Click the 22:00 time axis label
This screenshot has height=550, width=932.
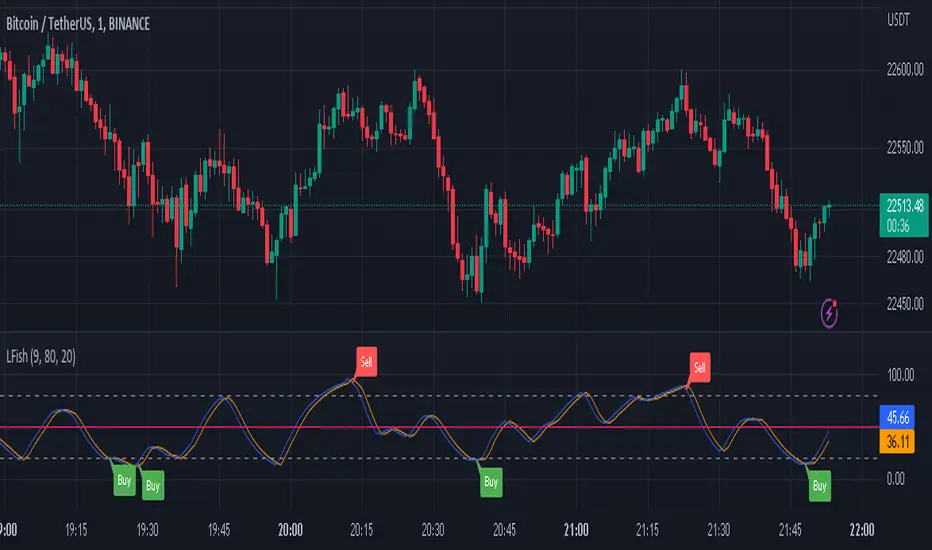coord(862,529)
